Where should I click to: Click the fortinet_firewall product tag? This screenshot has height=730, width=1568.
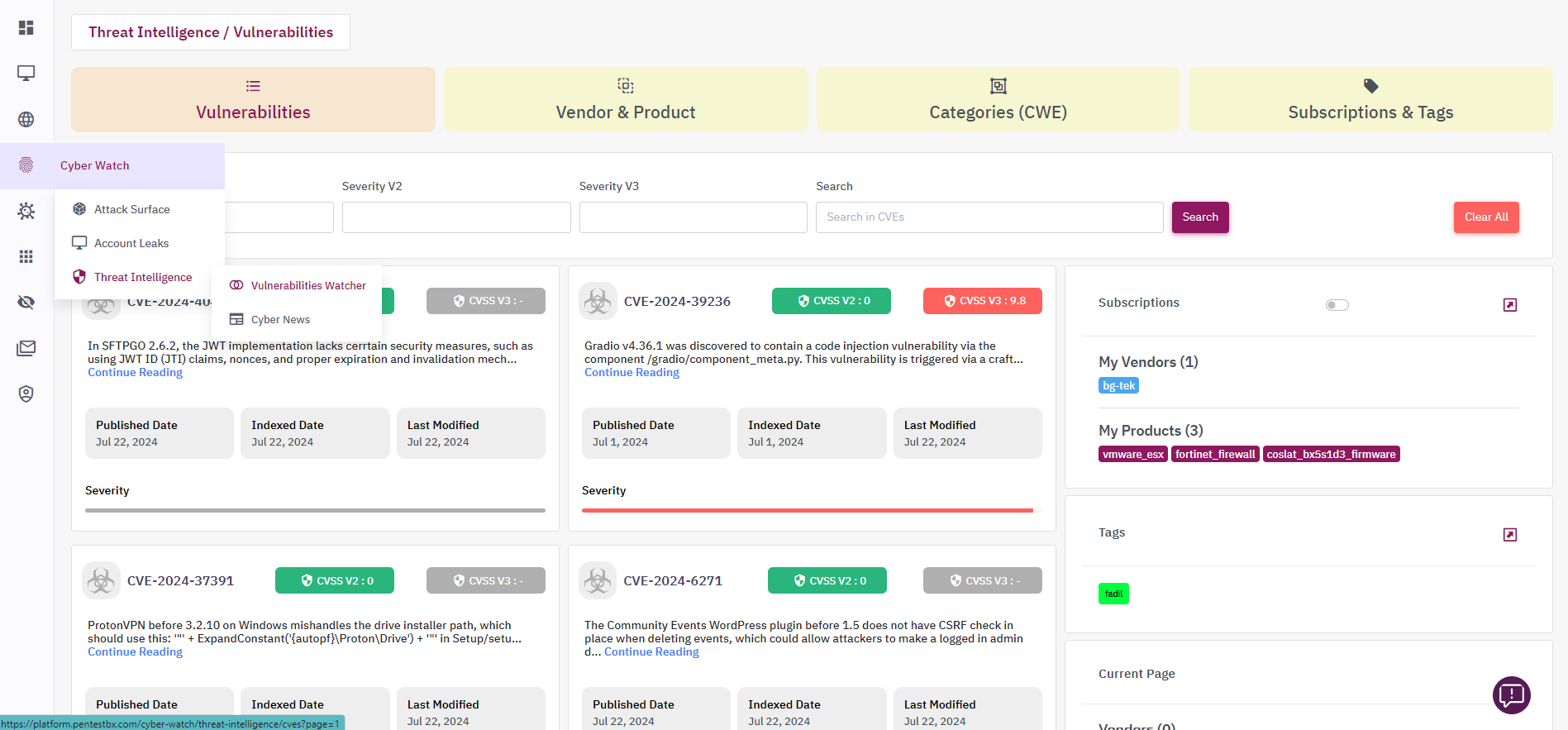coord(1215,454)
